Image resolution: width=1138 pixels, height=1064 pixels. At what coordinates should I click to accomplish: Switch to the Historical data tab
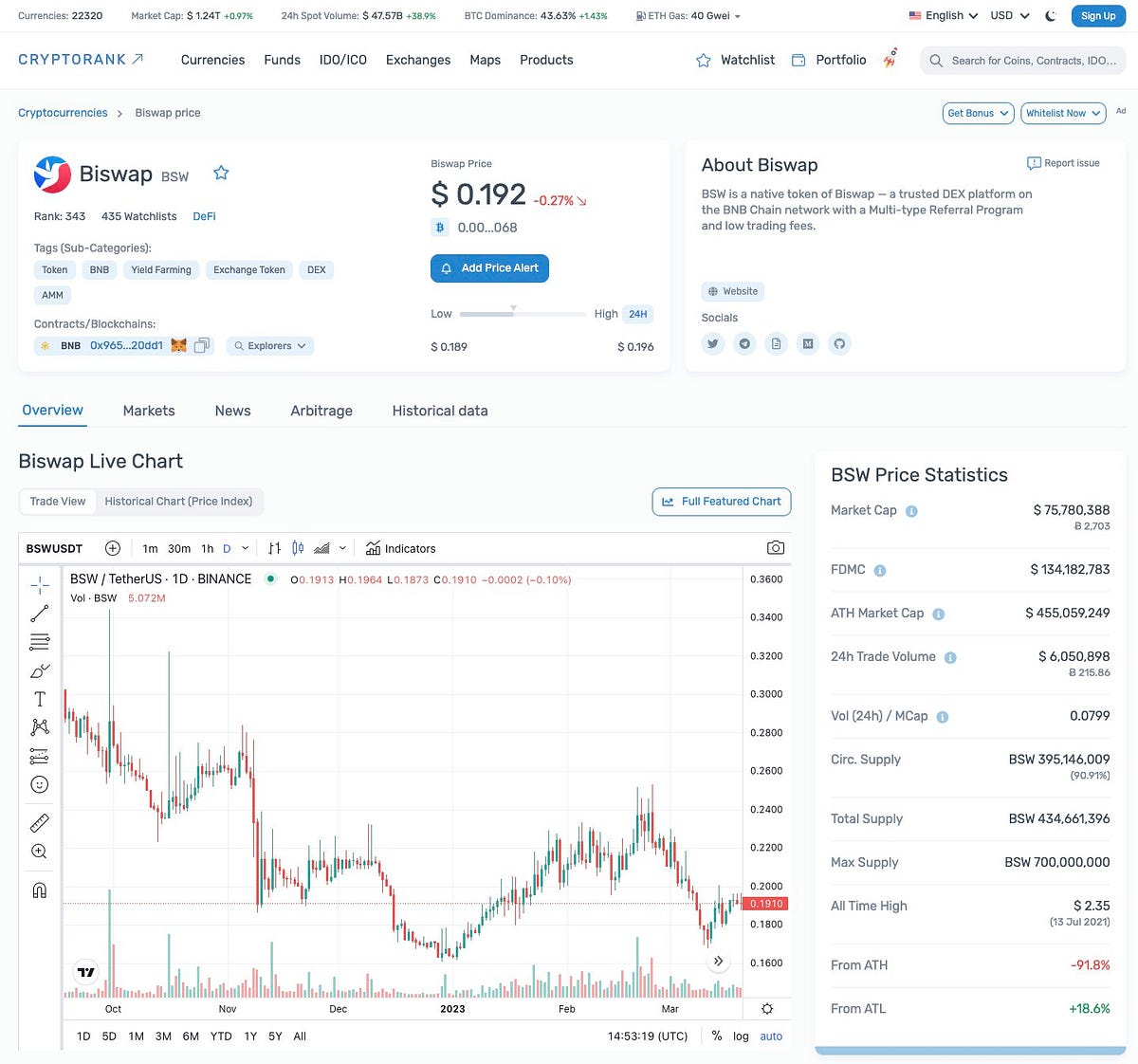(x=440, y=411)
